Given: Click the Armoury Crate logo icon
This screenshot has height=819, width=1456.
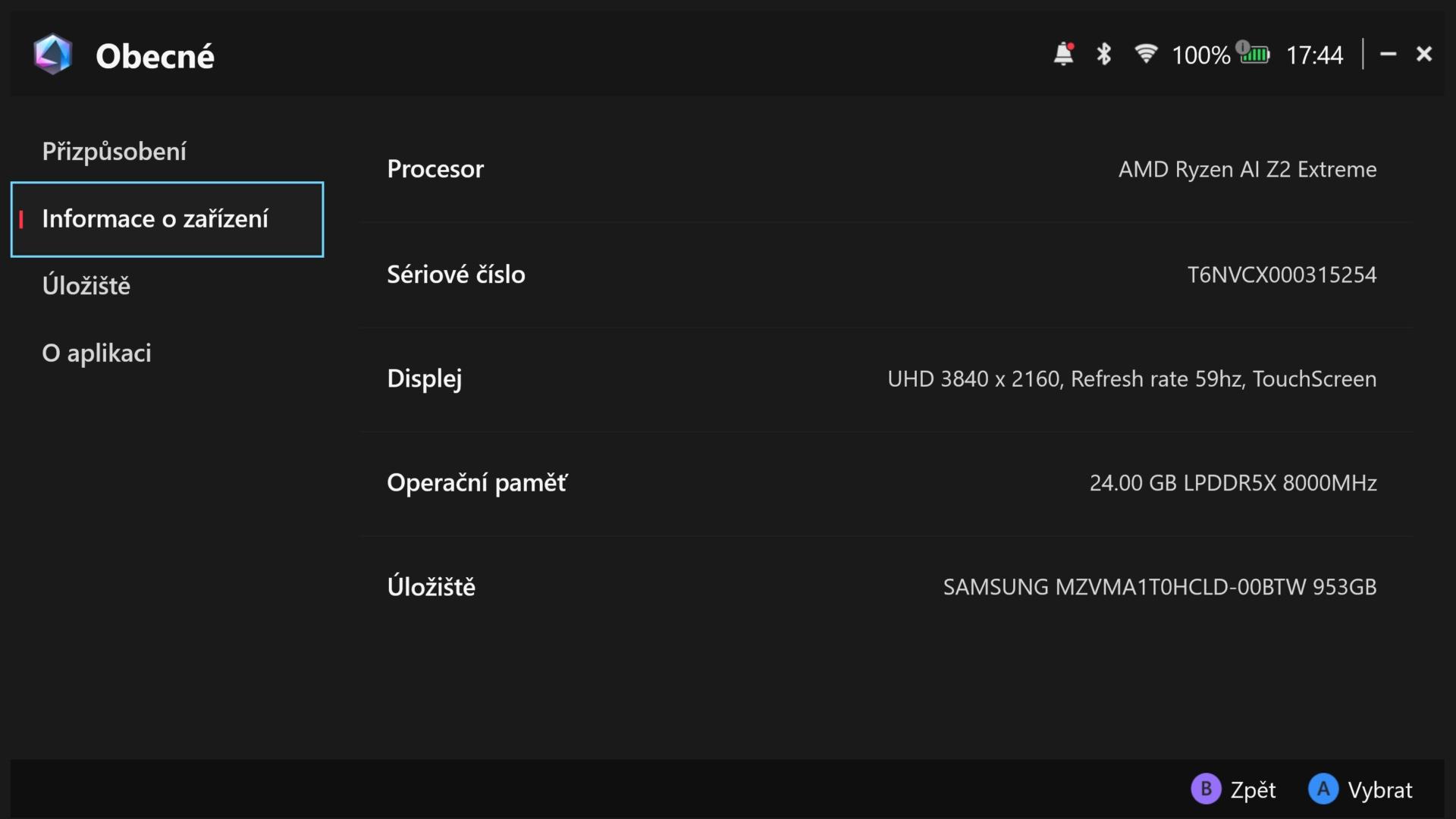Looking at the screenshot, I should click(52, 55).
